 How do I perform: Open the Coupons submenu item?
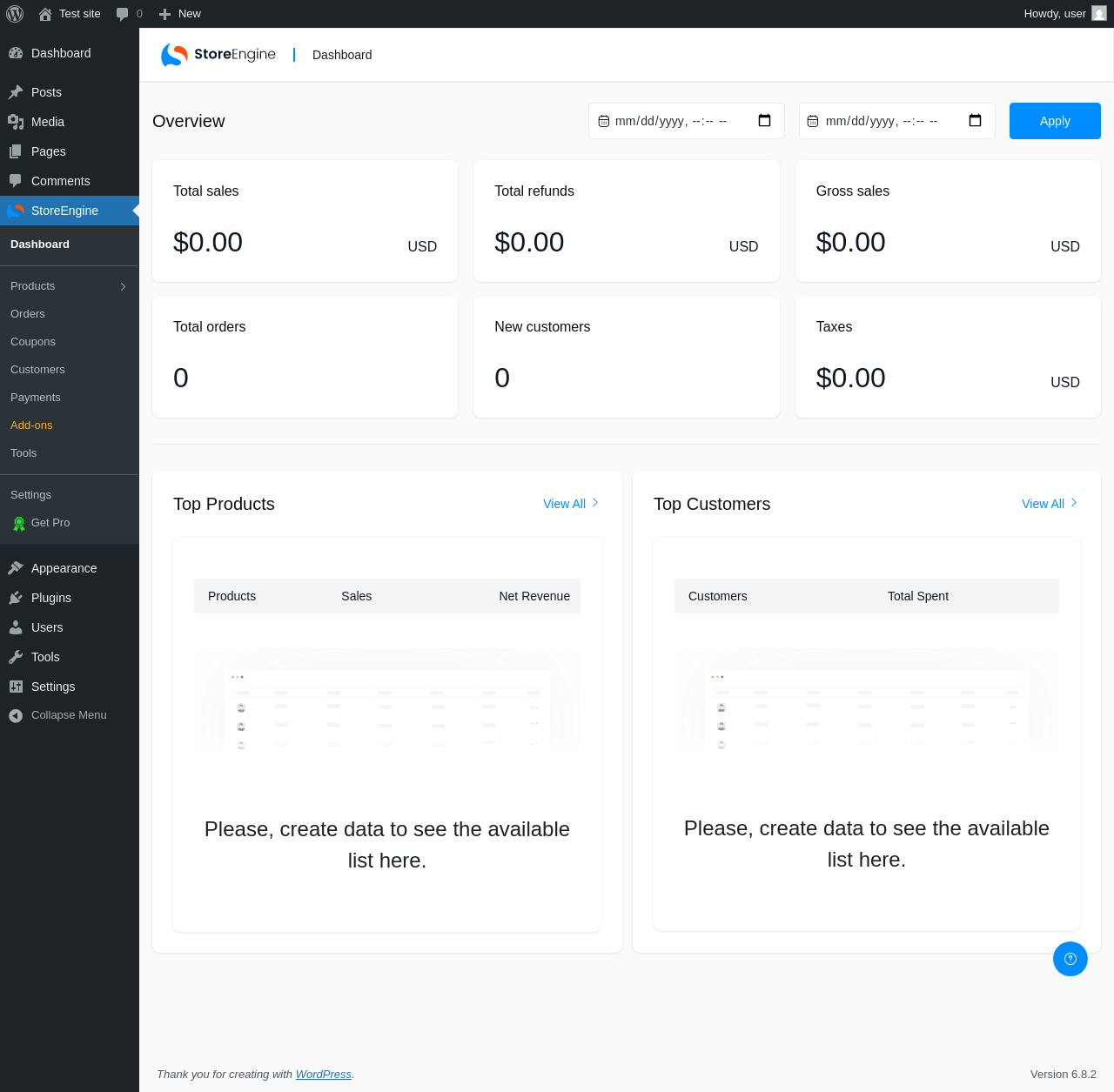(x=33, y=342)
